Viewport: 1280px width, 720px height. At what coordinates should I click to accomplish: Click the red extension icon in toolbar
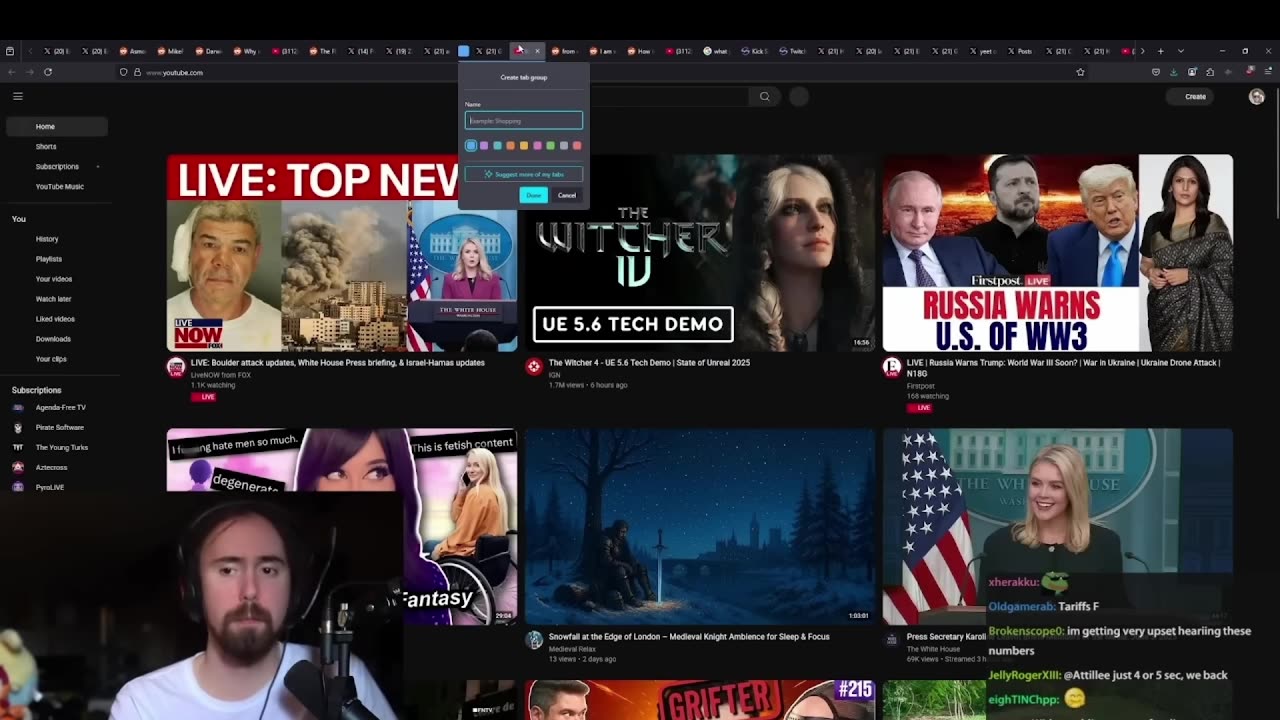[x=1249, y=71]
